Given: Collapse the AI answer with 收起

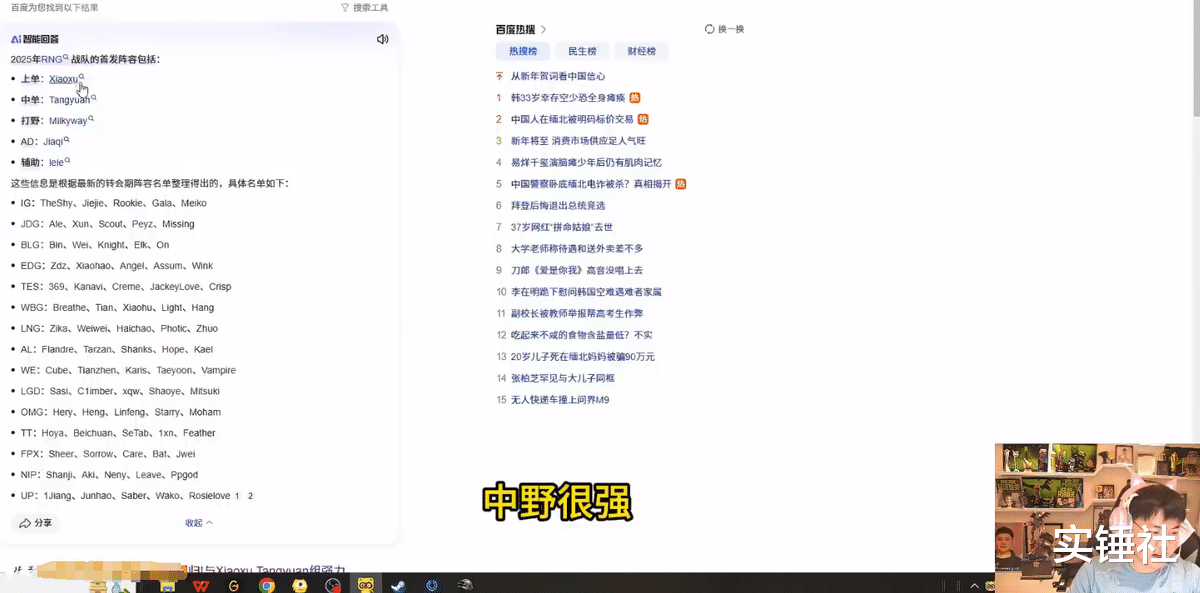Looking at the screenshot, I should coord(199,523).
